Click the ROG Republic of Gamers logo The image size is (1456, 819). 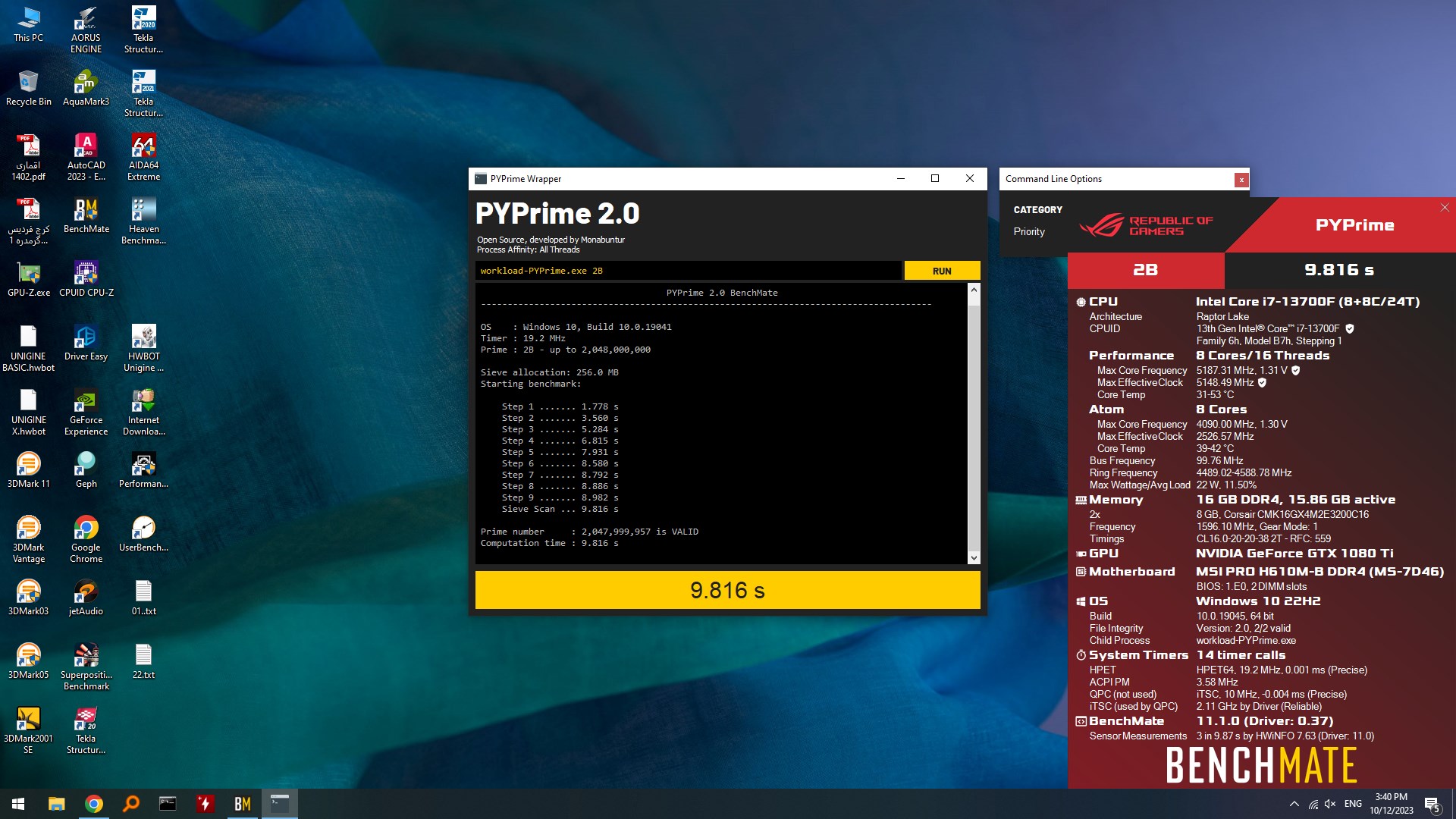[x=1146, y=225]
